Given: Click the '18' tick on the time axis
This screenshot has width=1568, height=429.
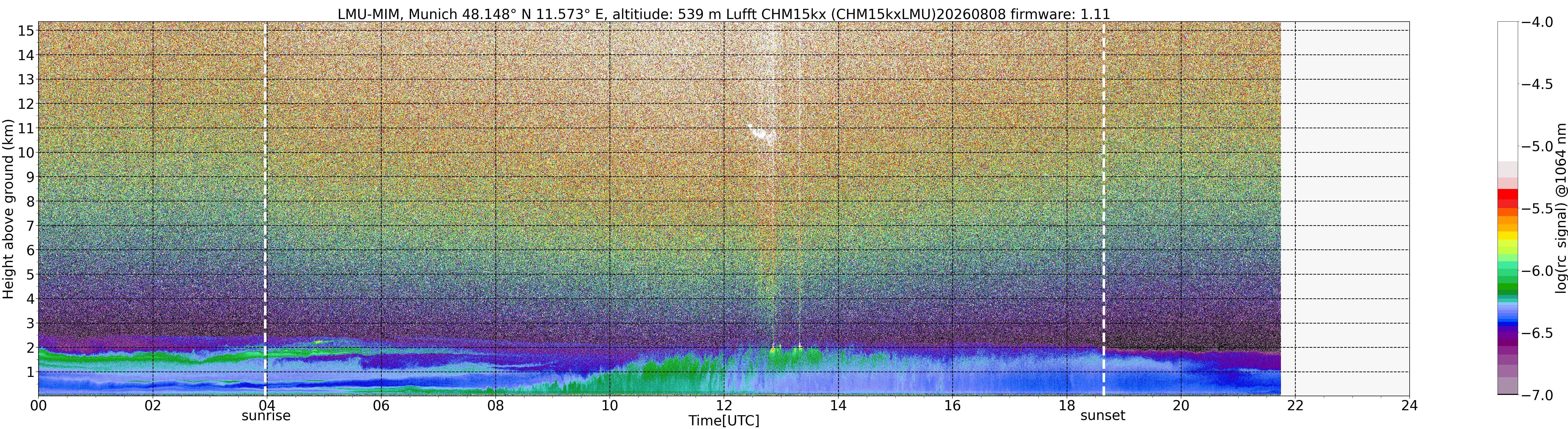Looking at the screenshot, I should pos(1066,405).
